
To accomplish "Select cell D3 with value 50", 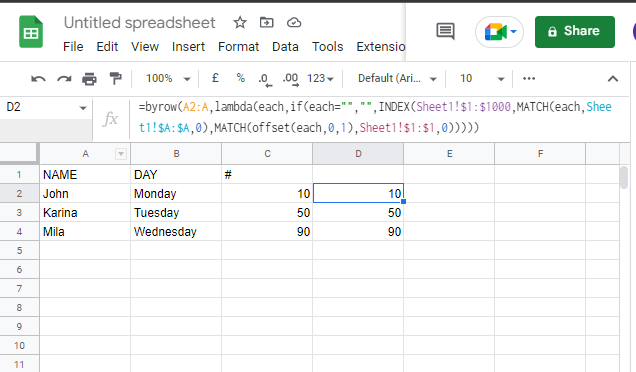I will tap(358, 213).
